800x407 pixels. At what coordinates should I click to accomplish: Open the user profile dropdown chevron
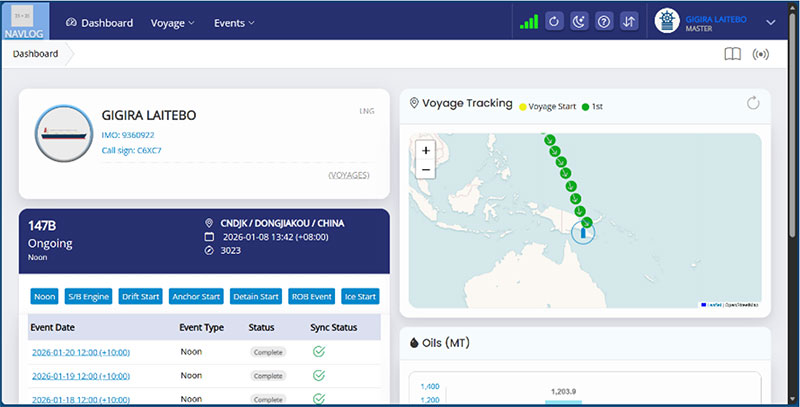770,22
